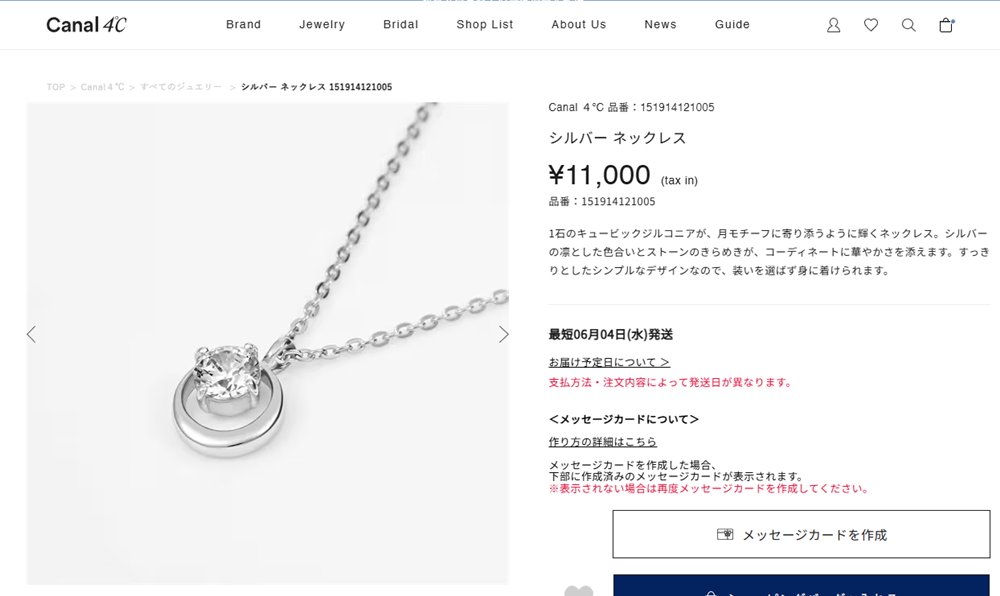Open the News menu item
The height and width of the screenshot is (596, 1000).
pyautogui.click(x=660, y=24)
